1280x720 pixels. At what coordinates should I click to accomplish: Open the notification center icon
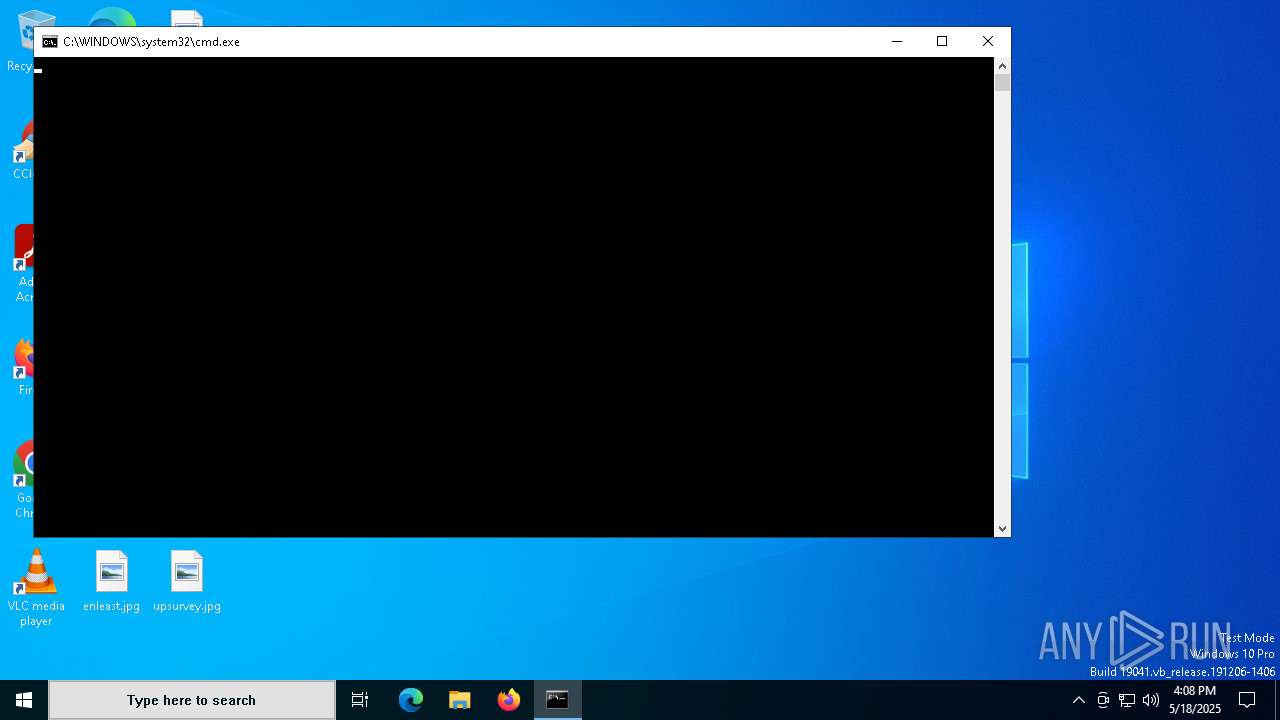[x=1247, y=700]
